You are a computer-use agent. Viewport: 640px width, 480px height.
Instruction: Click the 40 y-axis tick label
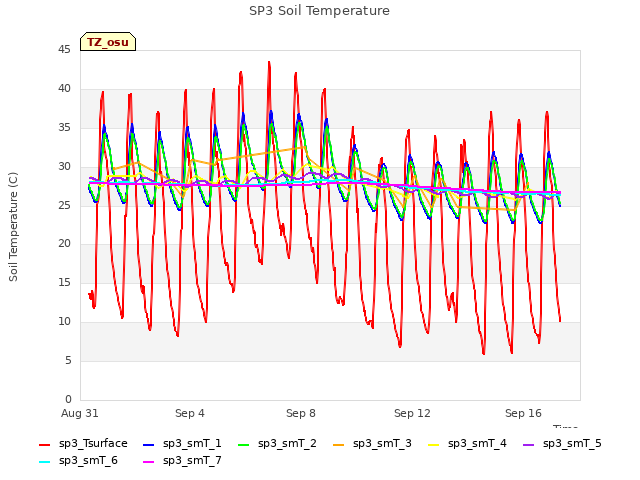64,89
